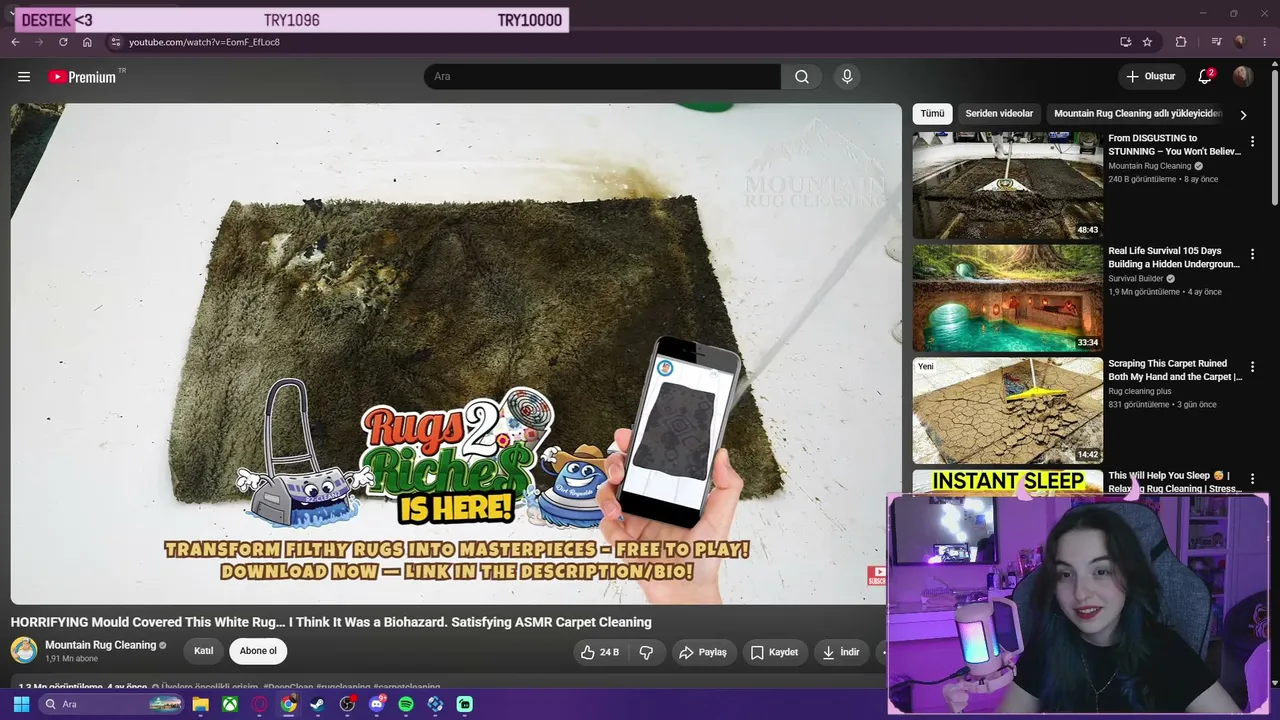Open 'Real Life Survival 105 Days' video title
Image resolution: width=1280 pixels, height=720 pixels.
point(1174,258)
